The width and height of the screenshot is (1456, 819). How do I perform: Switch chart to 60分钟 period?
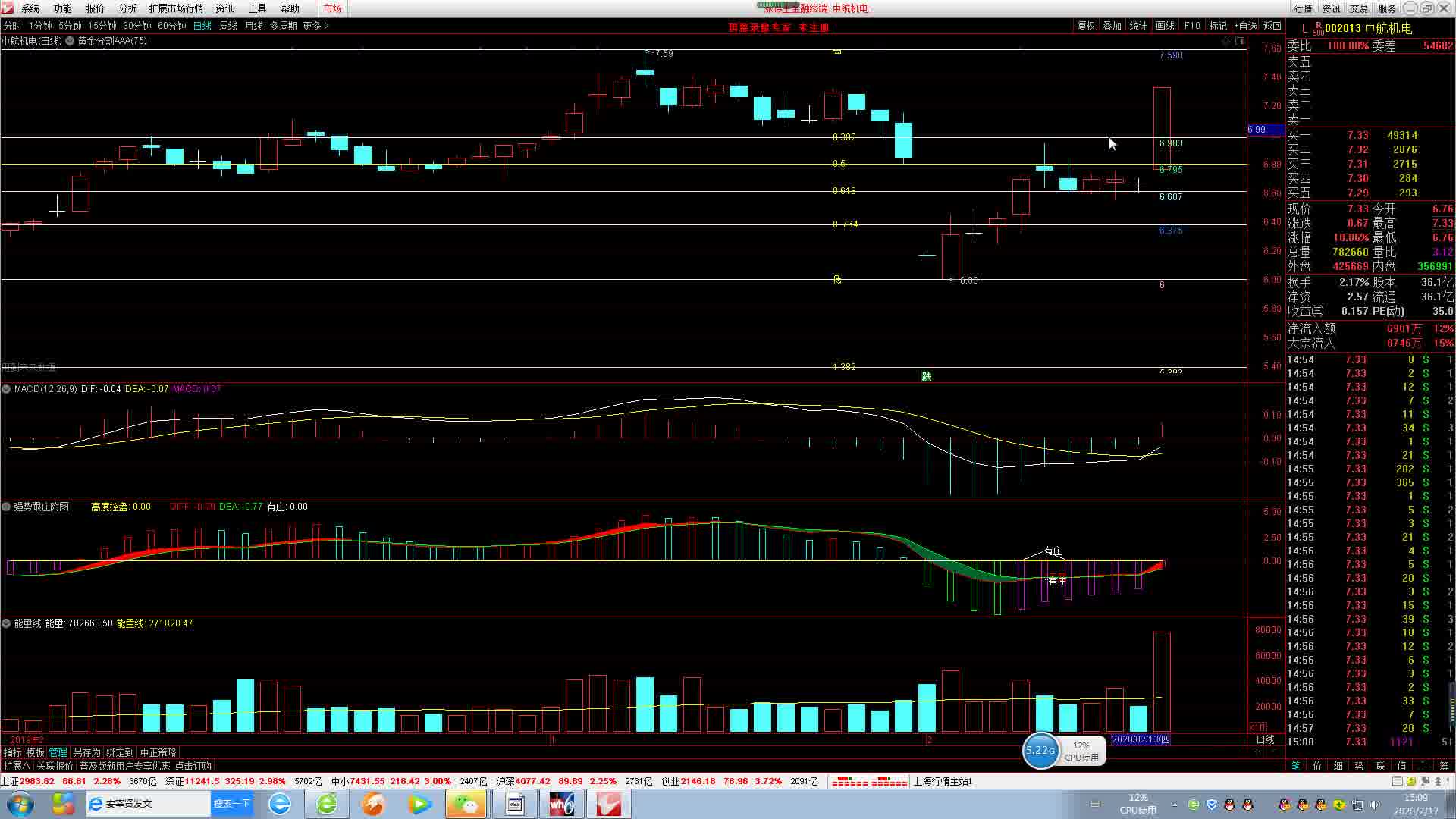pos(171,26)
